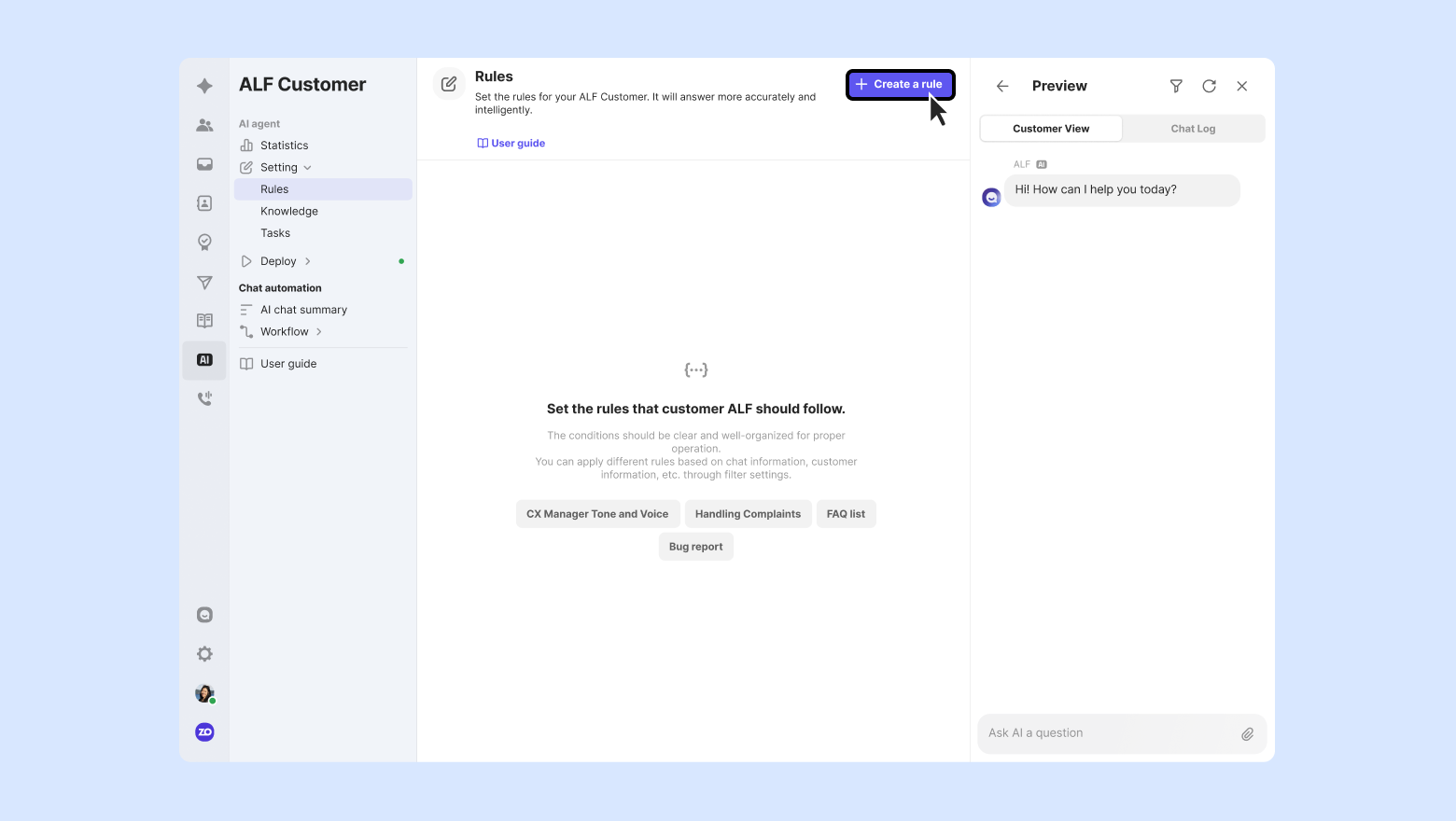Switch to the Chat Log tab
The width and height of the screenshot is (1456, 821).
tap(1193, 129)
